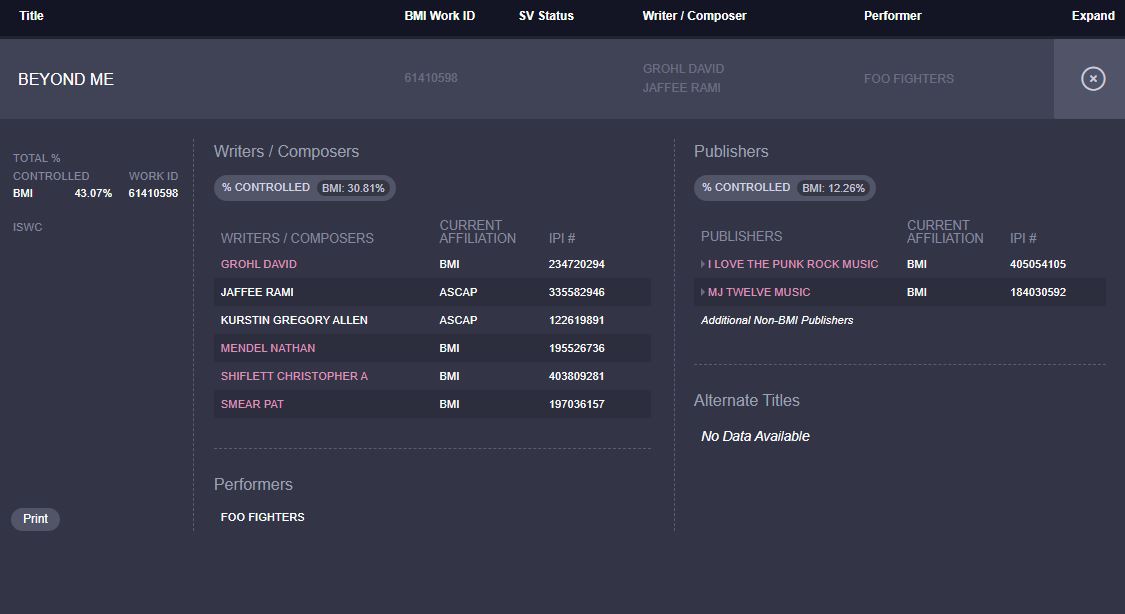1125x614 pixels.
Task: Click GROHL DAVID in the header row
Action: pyautogui.click(x=683, y=68)
